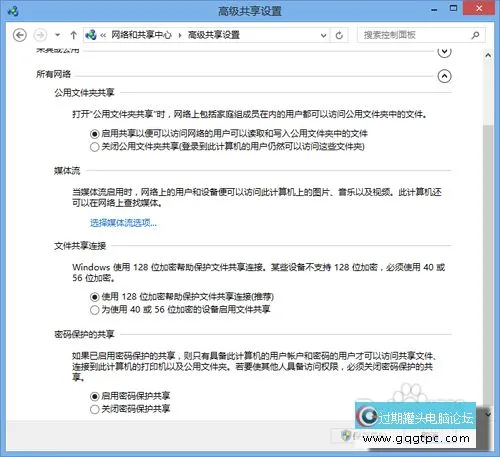Click the search magnifier icon
The height and width of the screenshot is (457, 500).
click(476, 35)
